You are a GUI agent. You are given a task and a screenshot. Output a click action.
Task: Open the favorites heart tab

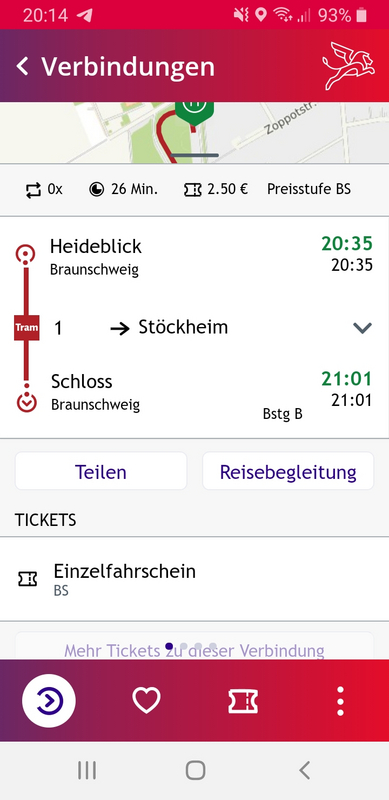pyautogui.click(x=147, y=701)
